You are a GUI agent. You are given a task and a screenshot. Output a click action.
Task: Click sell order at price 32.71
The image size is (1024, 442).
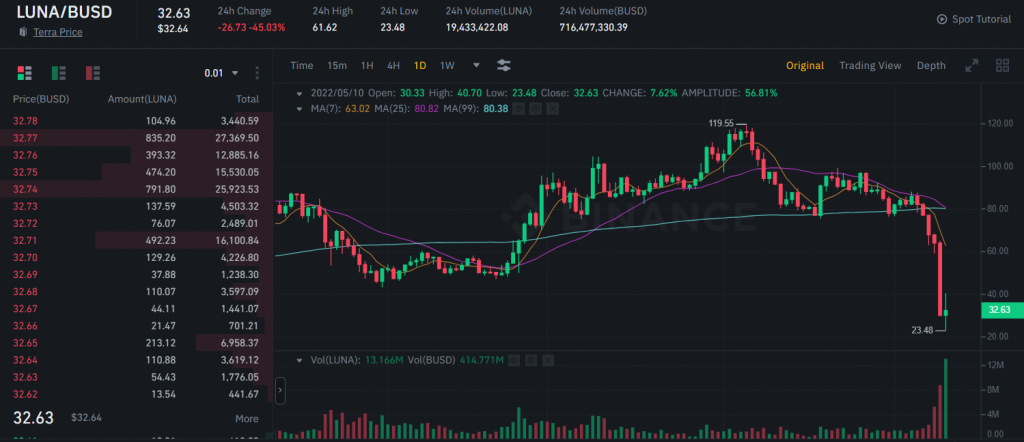tap(136, 240)
